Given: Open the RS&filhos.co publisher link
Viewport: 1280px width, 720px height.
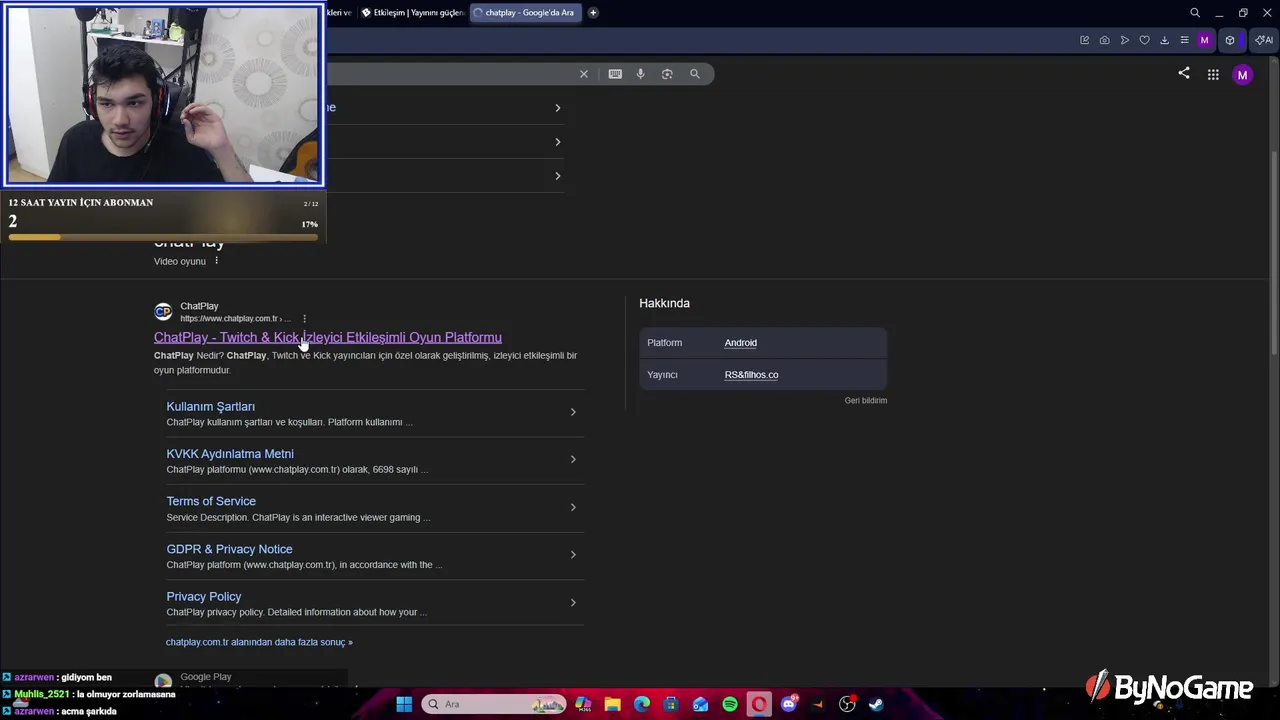Looking at the screenshot, I should point(751,375).
